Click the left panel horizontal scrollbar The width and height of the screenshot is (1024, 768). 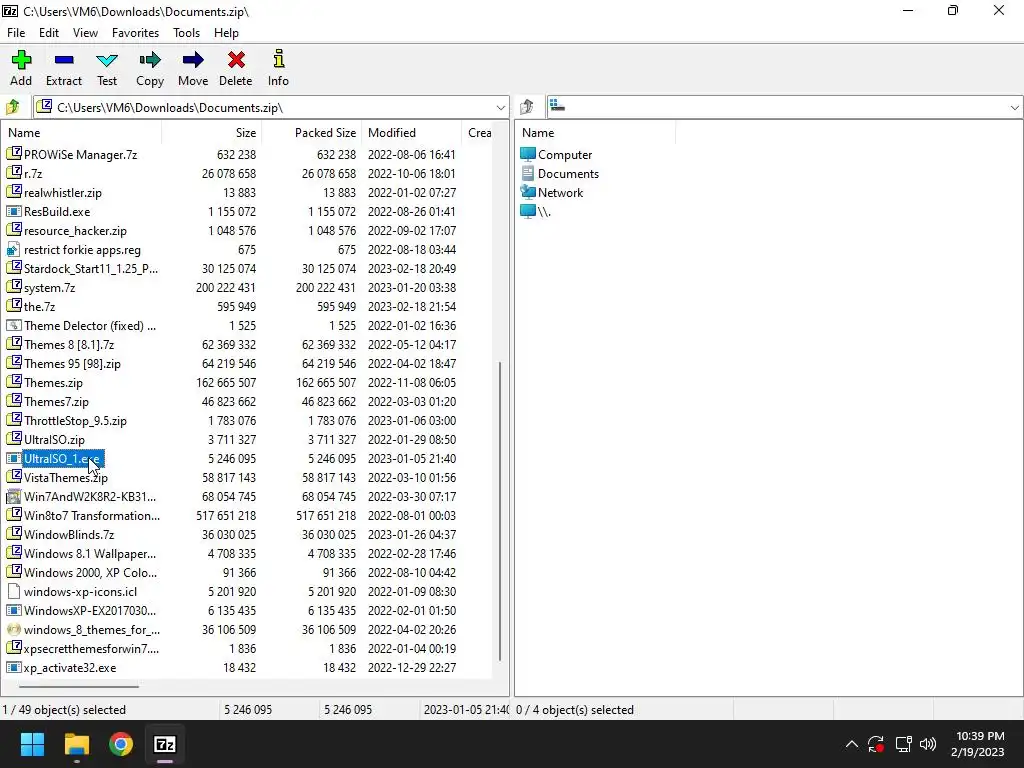[79, 686]
